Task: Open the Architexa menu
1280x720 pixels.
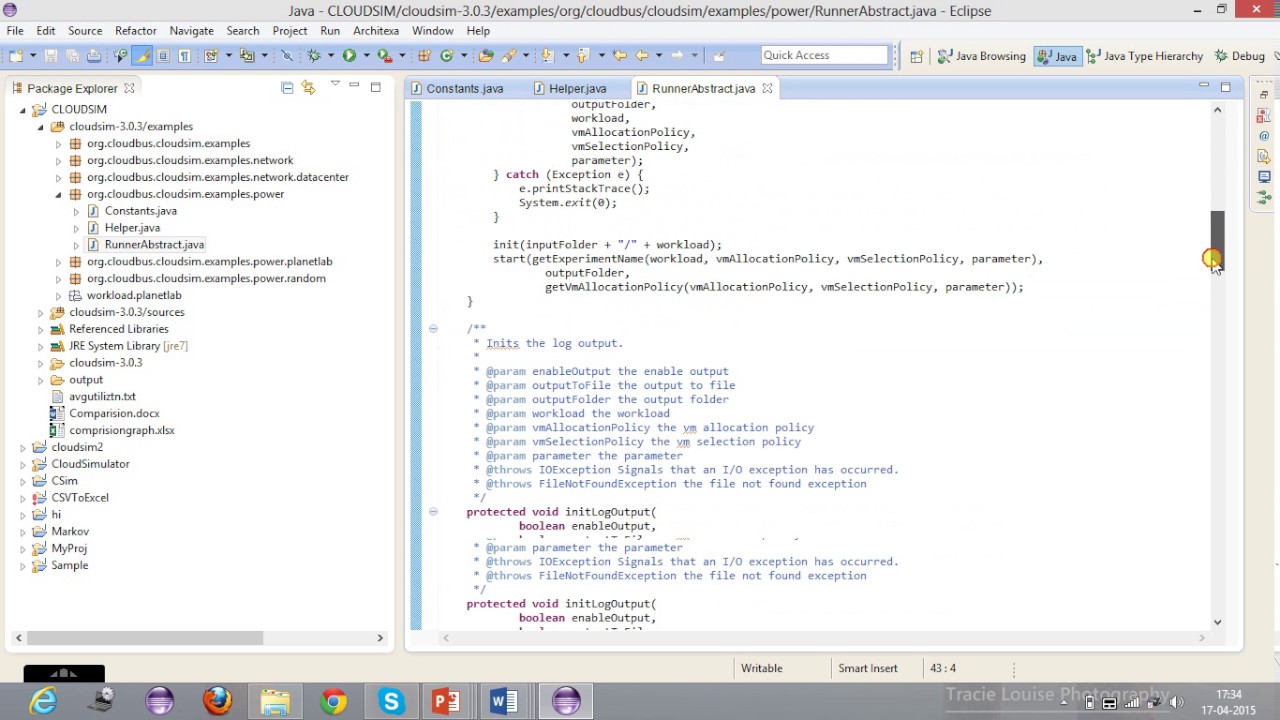Action: tap(376, 31)
